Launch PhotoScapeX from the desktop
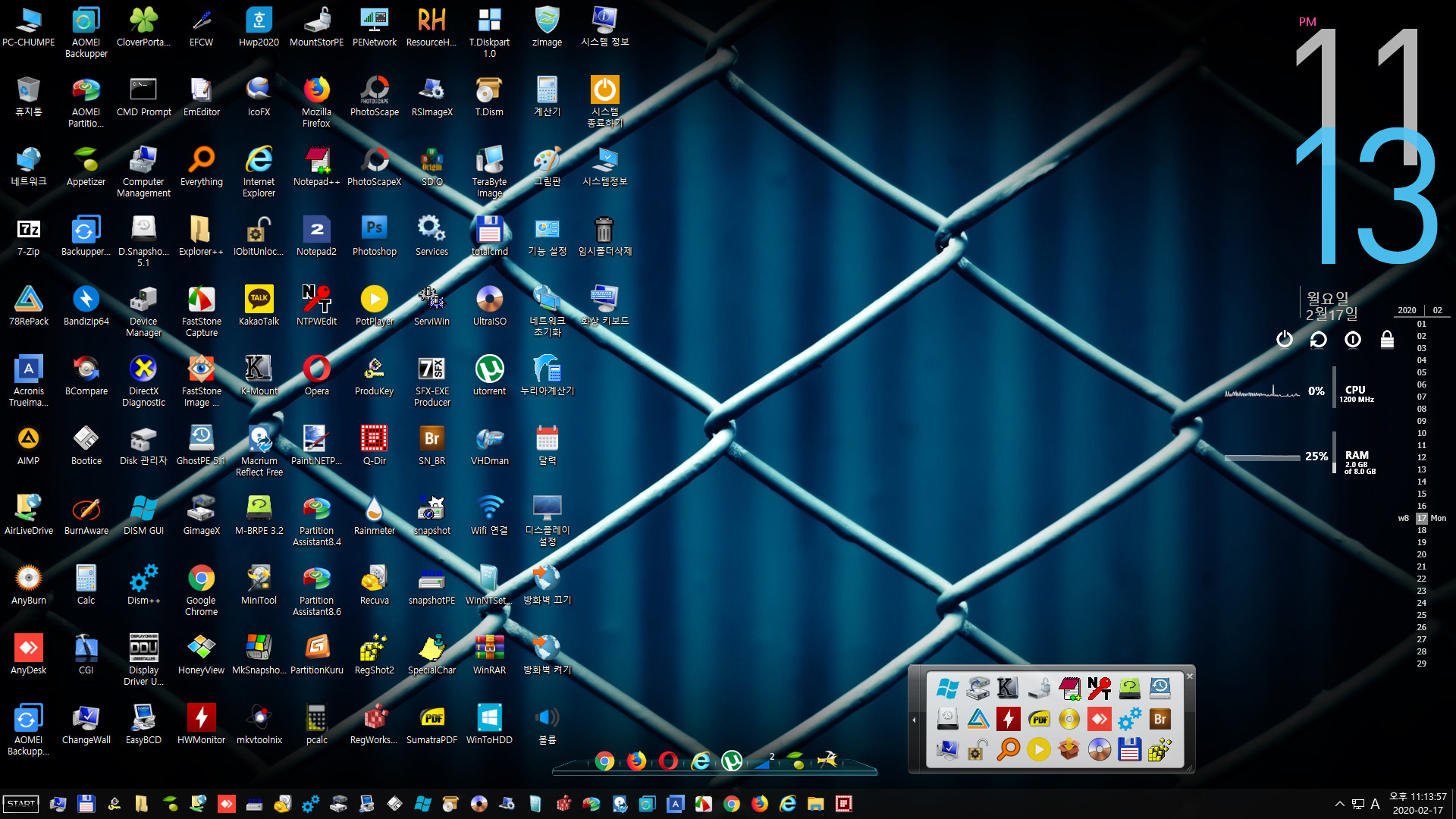This screenshot has width=1456, height=819. tap(374, 167)
